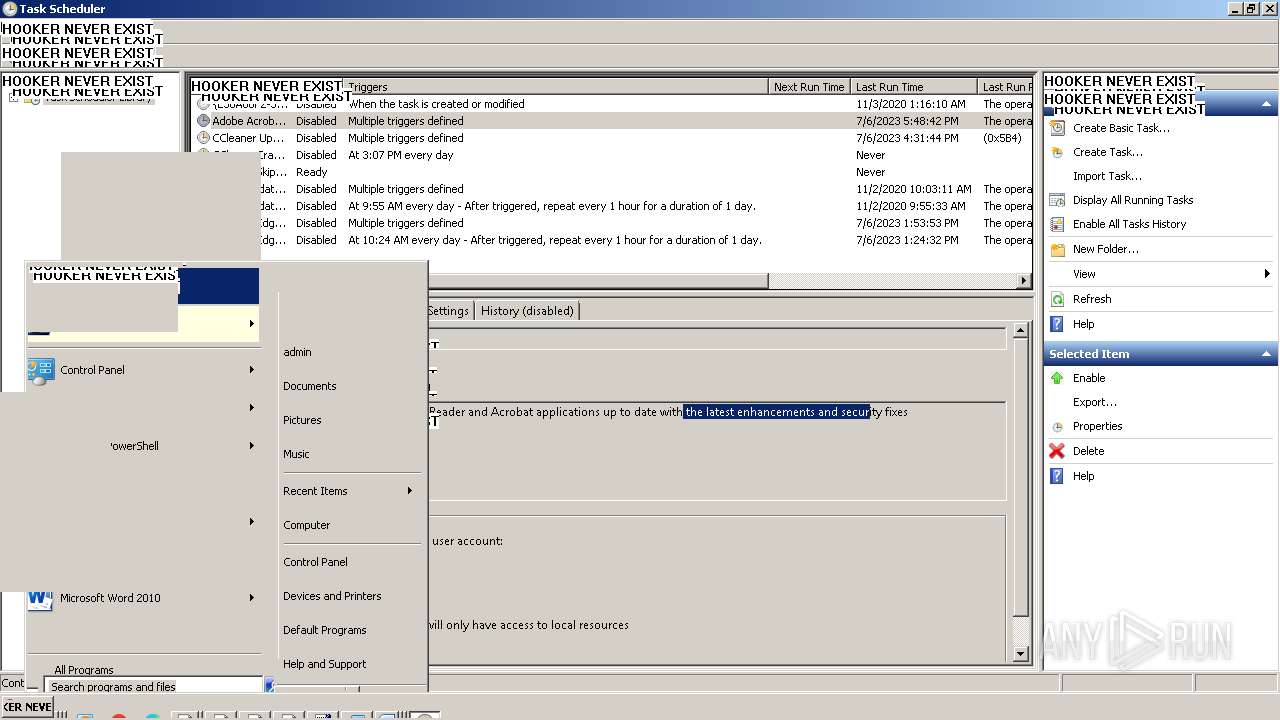Viewport: 1280px width, 720px height.
Task: Click highlighted text 'the latest enhancements and security'
Action: [x=777, y=412]
